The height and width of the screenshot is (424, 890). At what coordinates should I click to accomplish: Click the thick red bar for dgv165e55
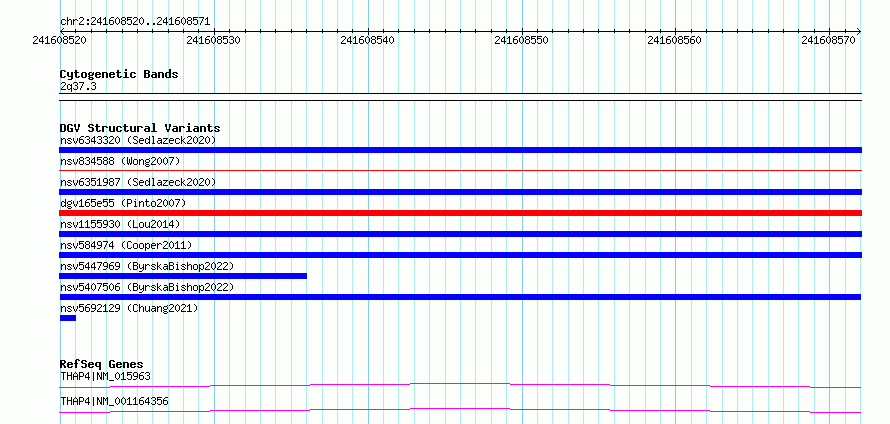click(x=460, y=213)
